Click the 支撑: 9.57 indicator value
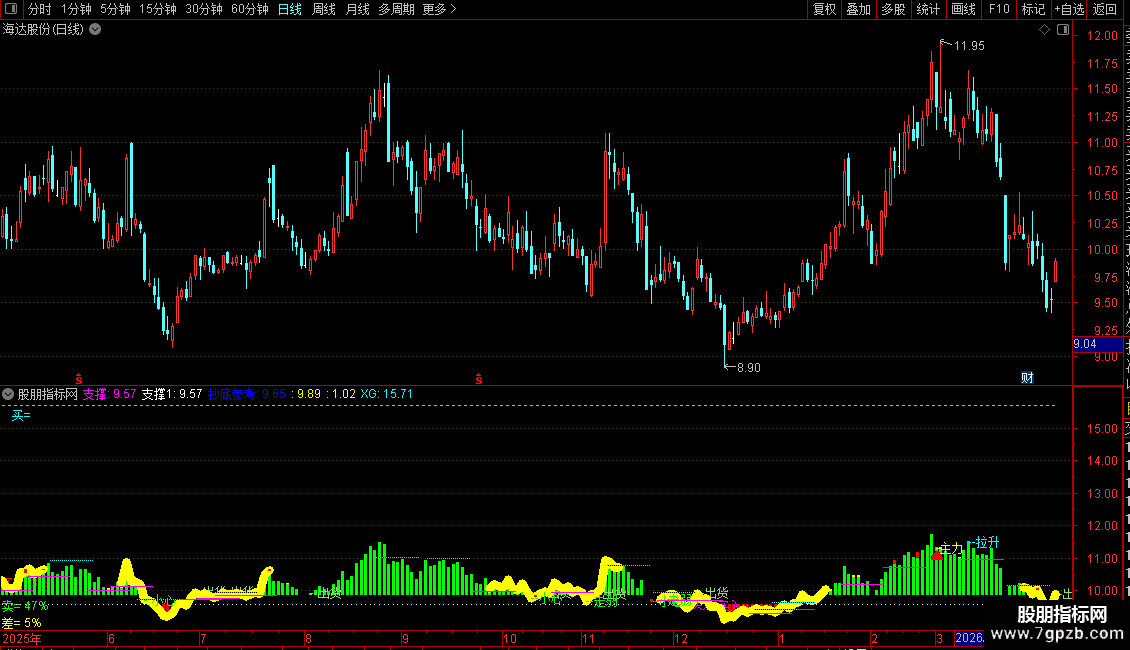Viewport: 1130px width, 650px height. (x=110, y=394)
